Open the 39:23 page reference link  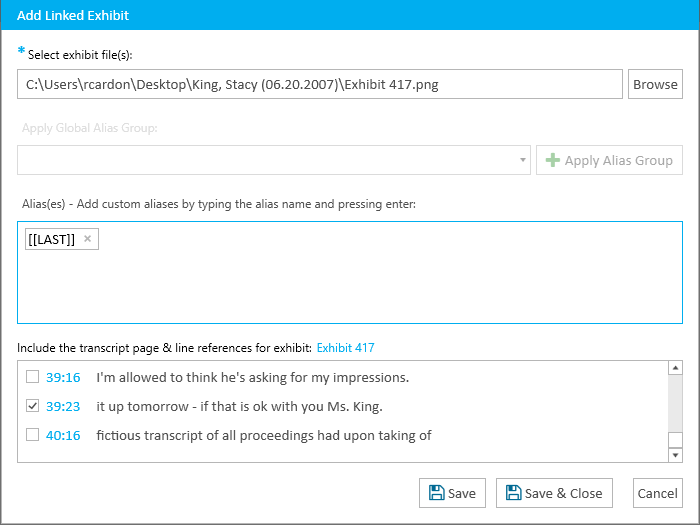pos(63,406)
